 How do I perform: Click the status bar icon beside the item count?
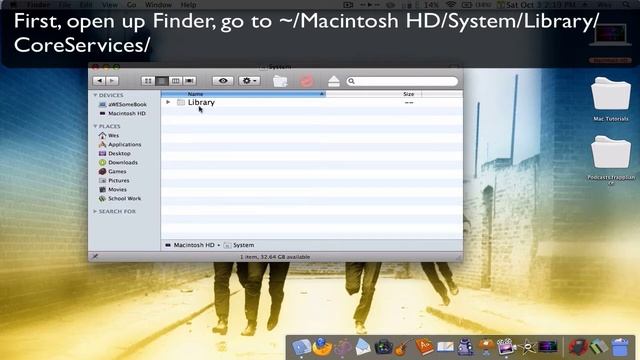coord(95,256)
